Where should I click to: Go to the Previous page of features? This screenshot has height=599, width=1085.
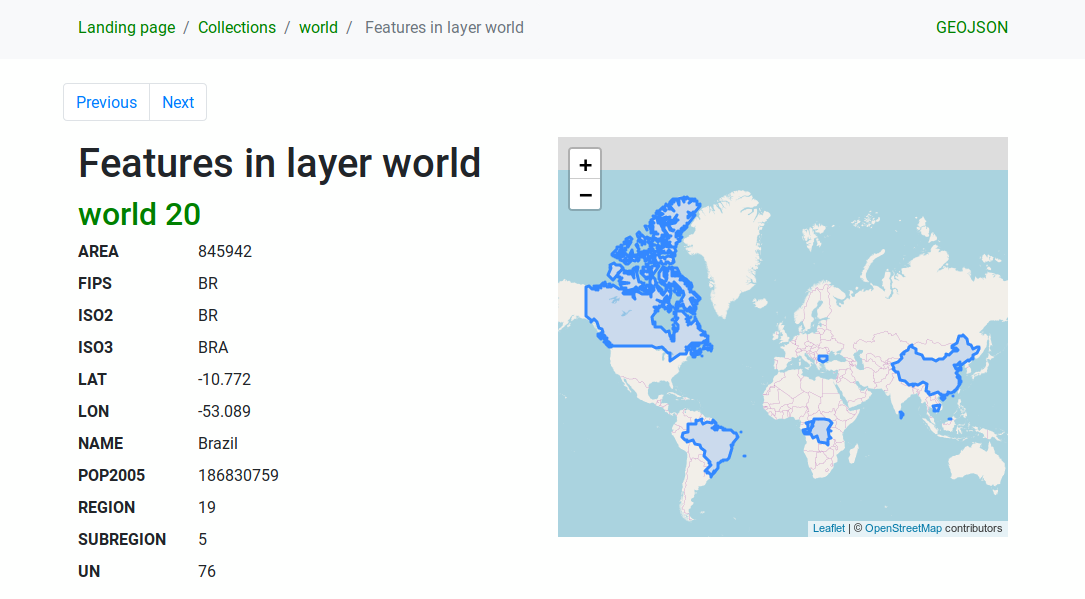click(x=106, y=102)
